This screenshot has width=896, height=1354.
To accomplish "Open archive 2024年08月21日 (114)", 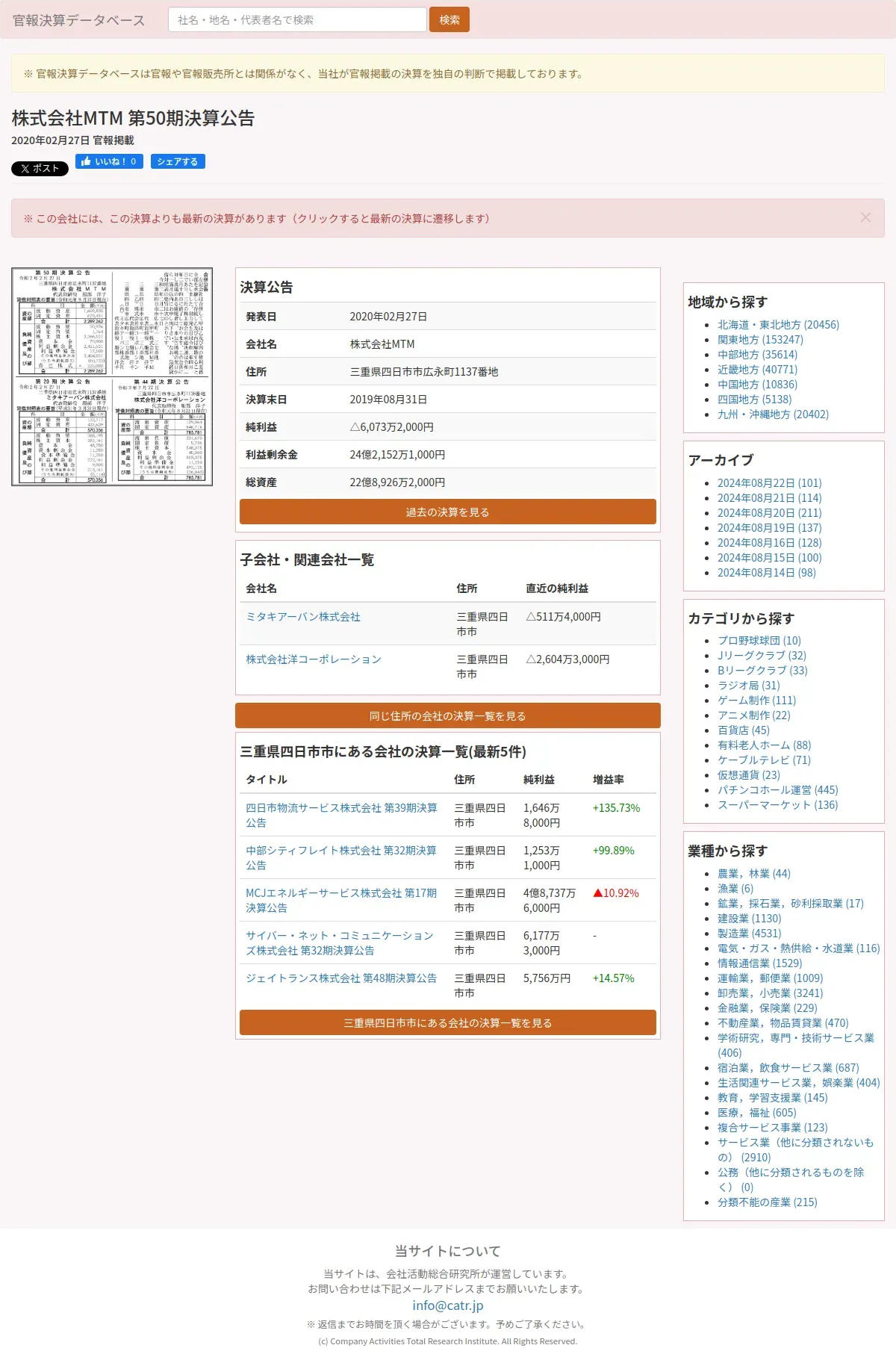I will (x=769, y=498).
